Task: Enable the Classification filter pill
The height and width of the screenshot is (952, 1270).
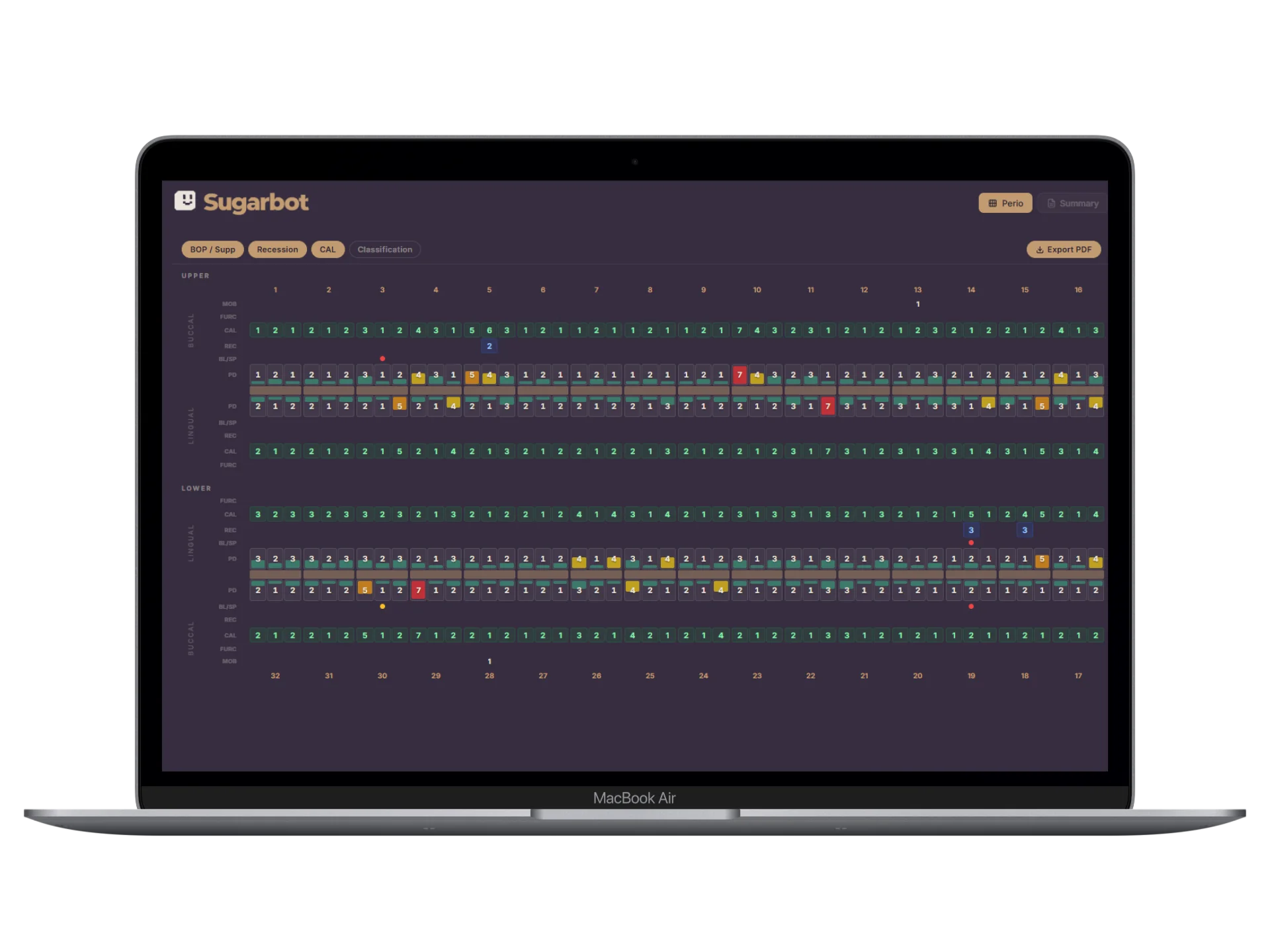Action: [x=385, y=249]
